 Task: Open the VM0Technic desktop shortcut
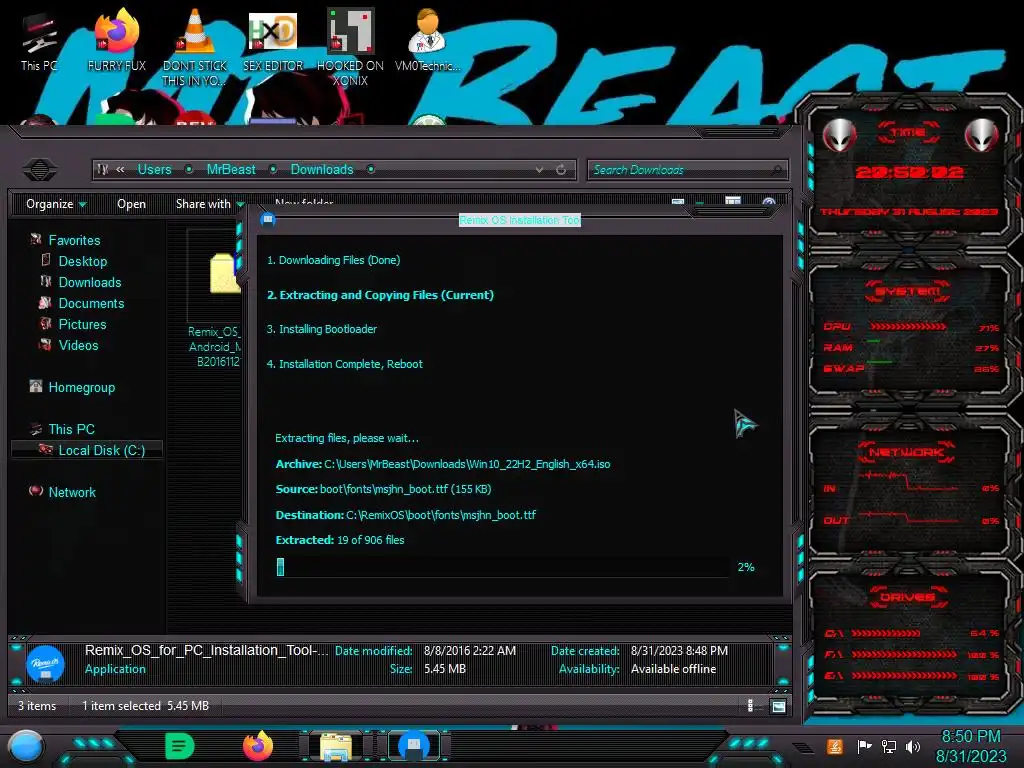[427, 40]
